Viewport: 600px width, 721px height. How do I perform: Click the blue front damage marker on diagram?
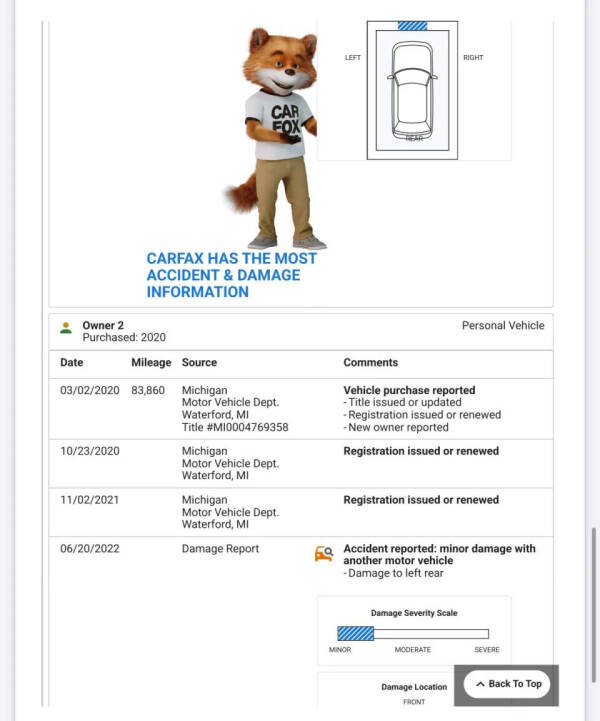(412, 26)
